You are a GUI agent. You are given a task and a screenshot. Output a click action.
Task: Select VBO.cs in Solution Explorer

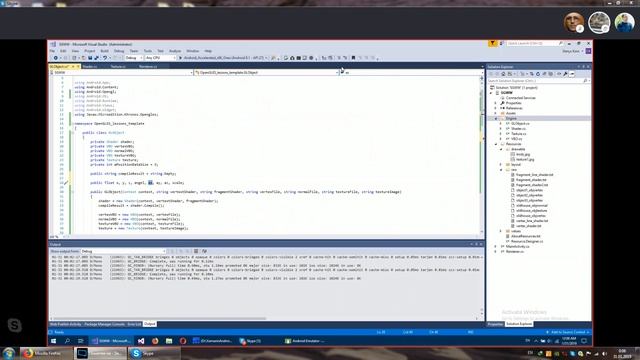pyautogui.click(x=516, y=139)
